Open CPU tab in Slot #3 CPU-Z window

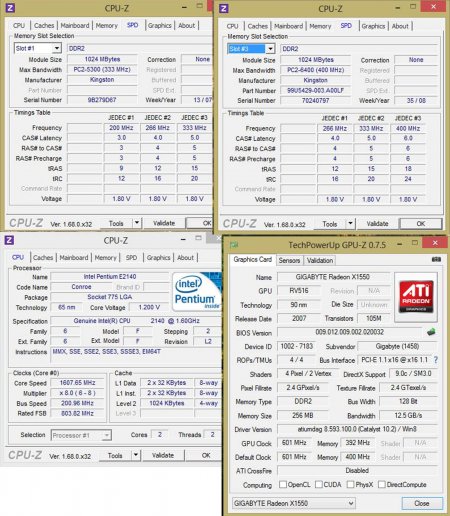(232, 26)
